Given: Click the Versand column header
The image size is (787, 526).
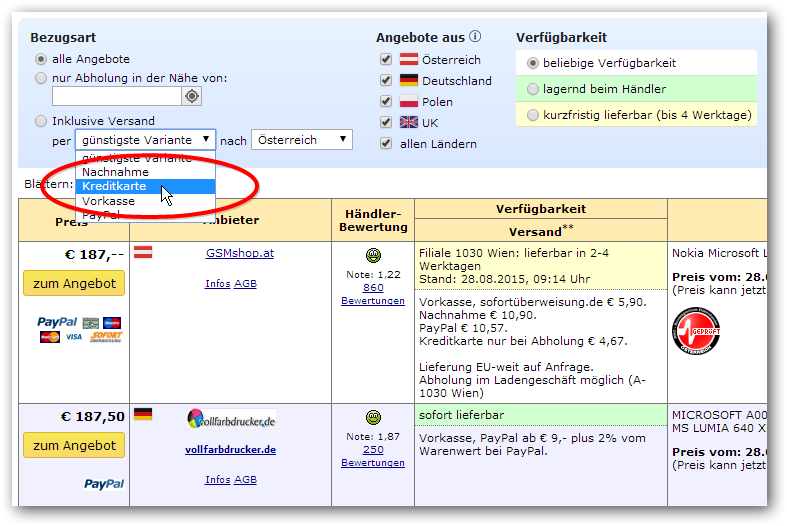Looking at the screenshot, I should pyautogui.click(x=541, y=231).
